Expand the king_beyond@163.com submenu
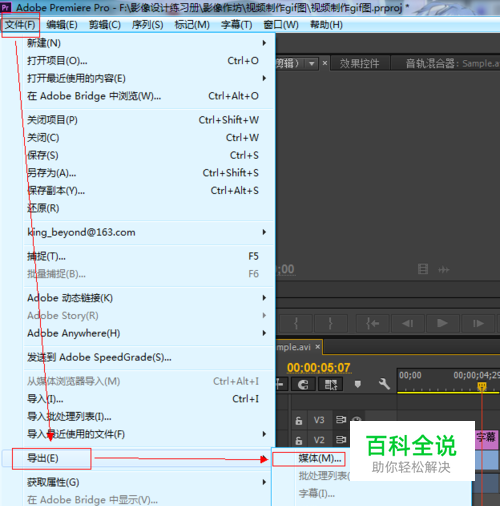 pos(148,232)
